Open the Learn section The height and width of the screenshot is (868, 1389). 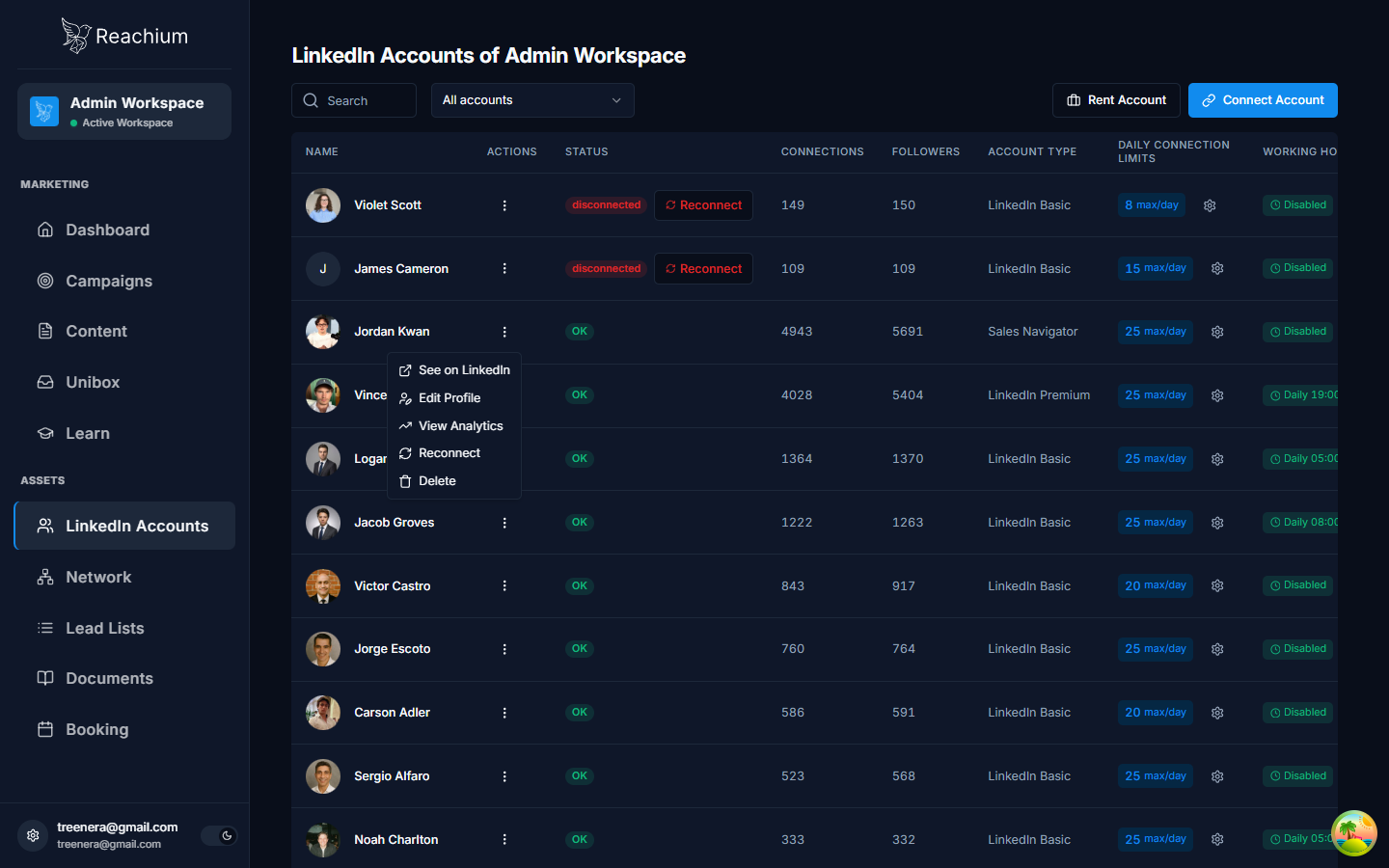pyautogui.click(x=124, y=433)
